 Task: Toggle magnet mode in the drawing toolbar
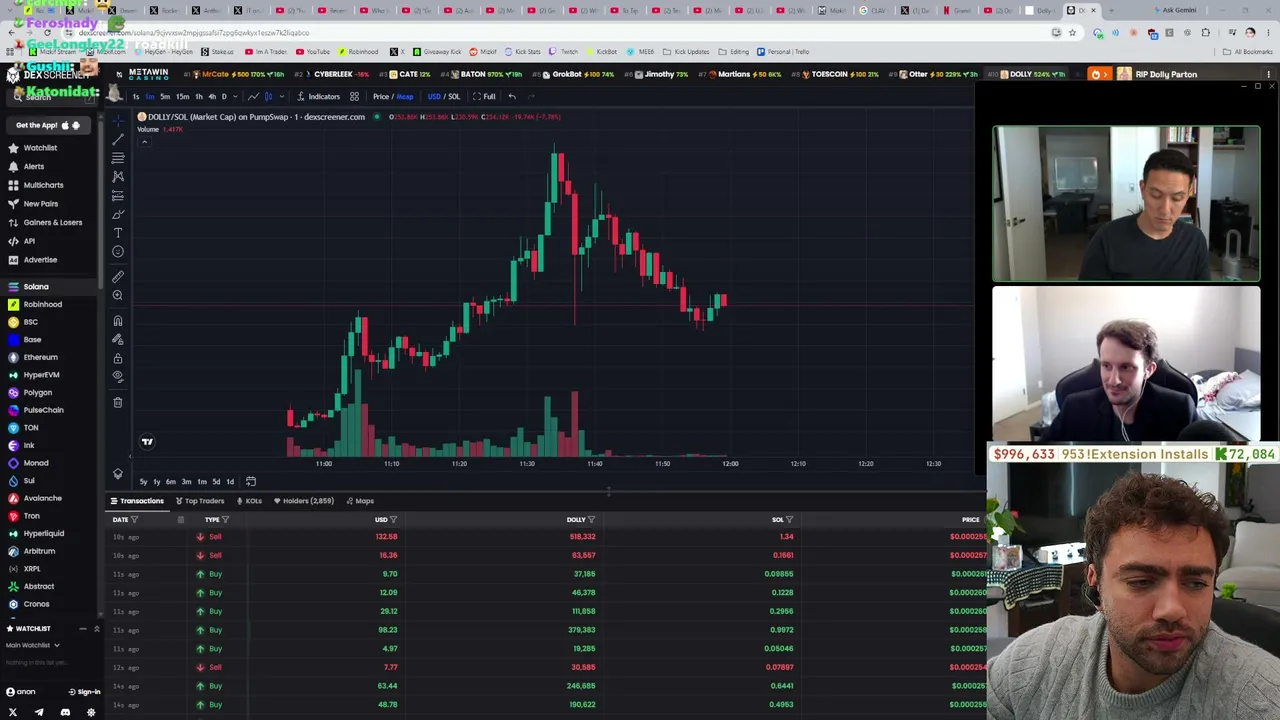click(x=118, y=321)
